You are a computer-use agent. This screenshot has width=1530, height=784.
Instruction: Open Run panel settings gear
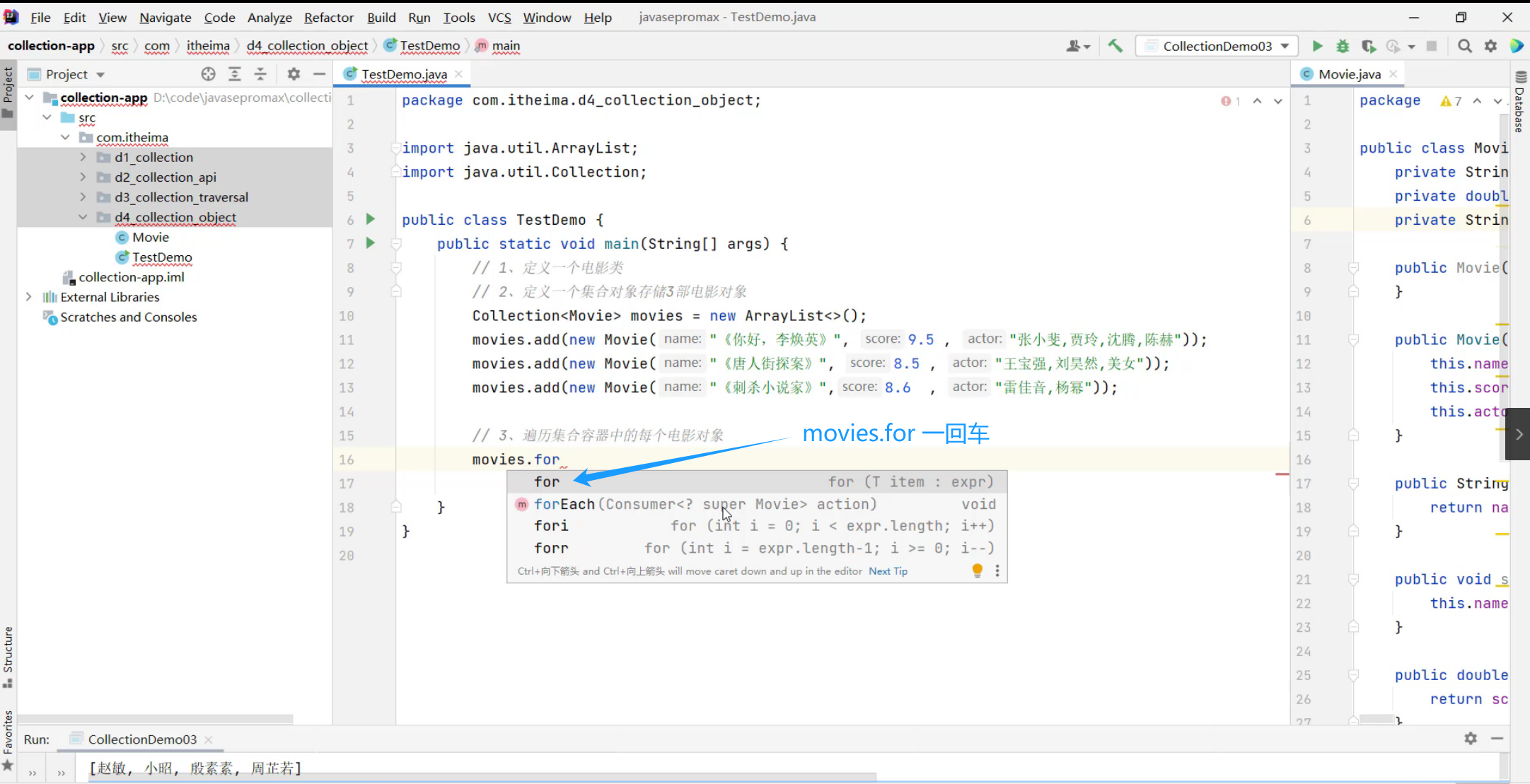point(1471,738)
